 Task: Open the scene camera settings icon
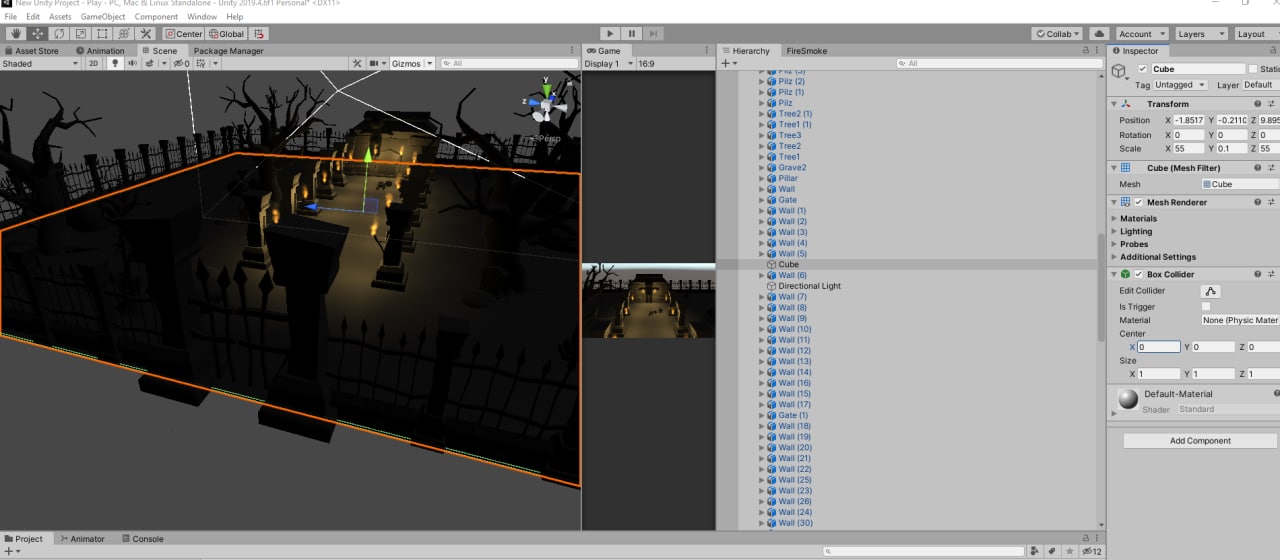tap(376, 63)
